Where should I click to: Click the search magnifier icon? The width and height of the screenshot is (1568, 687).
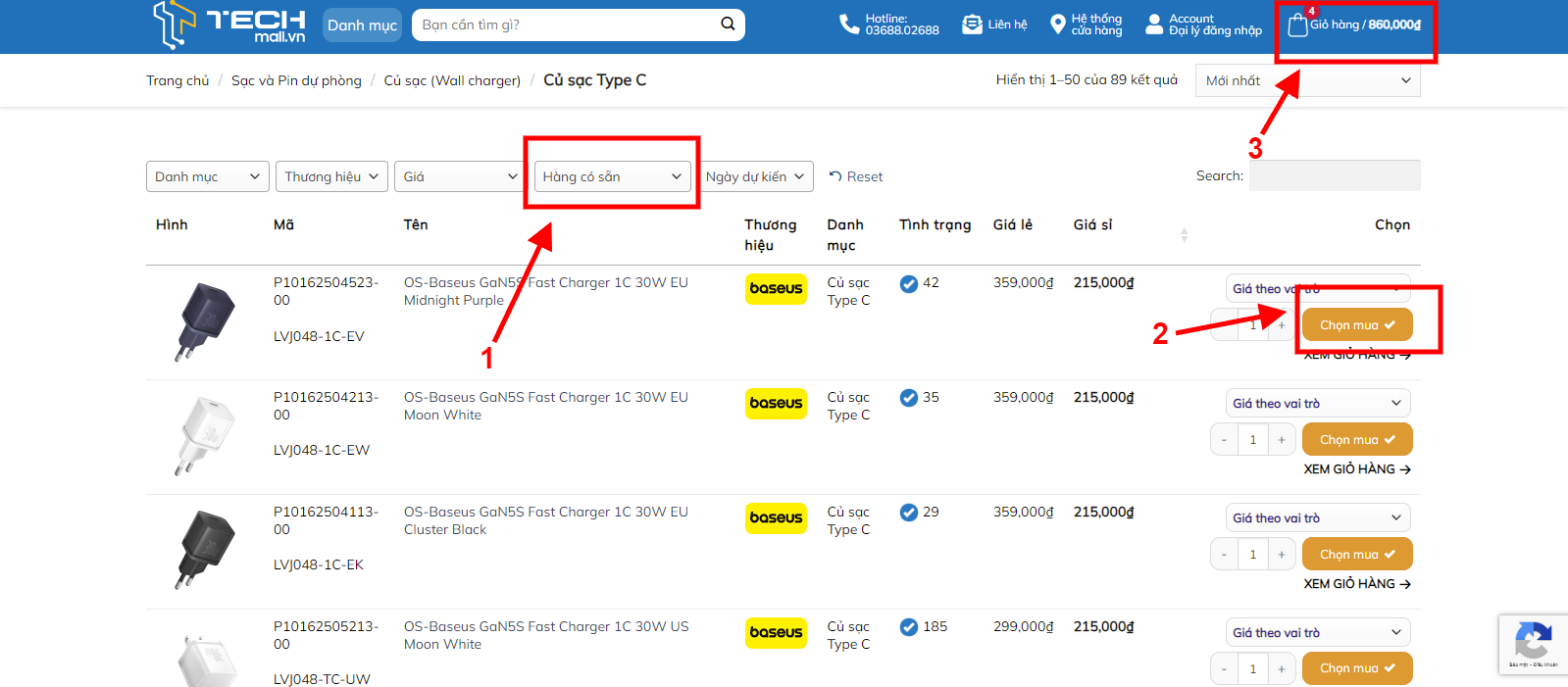[728, 25]
